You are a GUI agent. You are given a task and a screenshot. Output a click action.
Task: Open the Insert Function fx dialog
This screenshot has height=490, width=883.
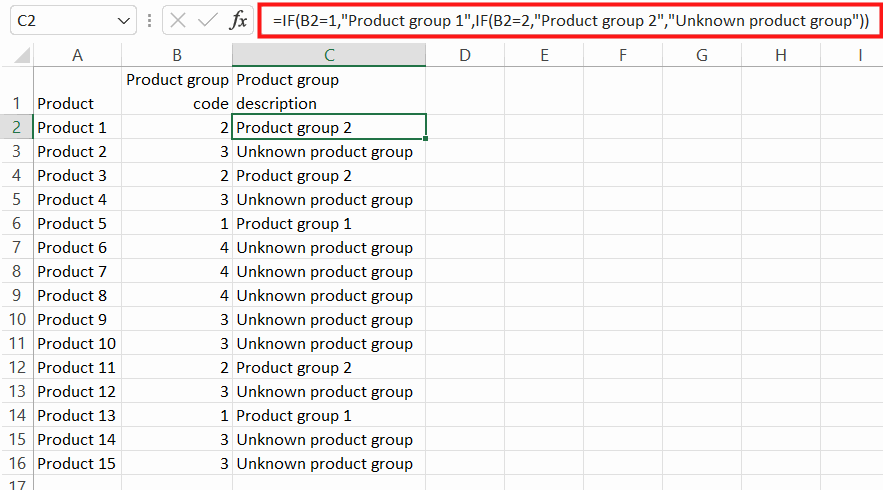(238, 21)
